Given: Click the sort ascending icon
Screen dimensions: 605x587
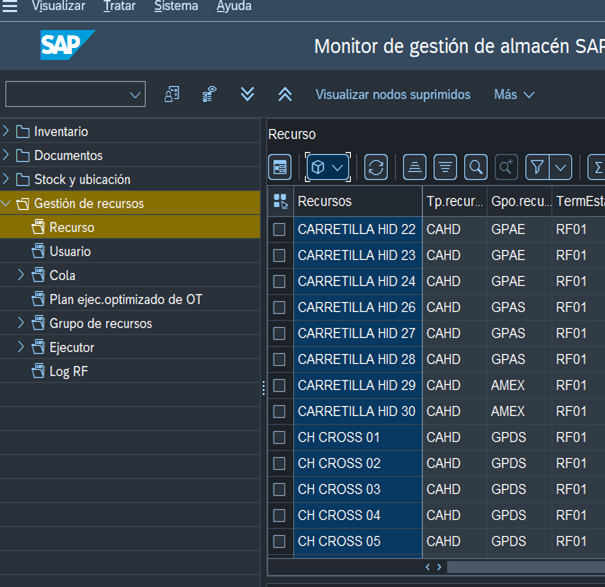Looking at the screenshot, I should pyautogui.click(x=414, y=167).
